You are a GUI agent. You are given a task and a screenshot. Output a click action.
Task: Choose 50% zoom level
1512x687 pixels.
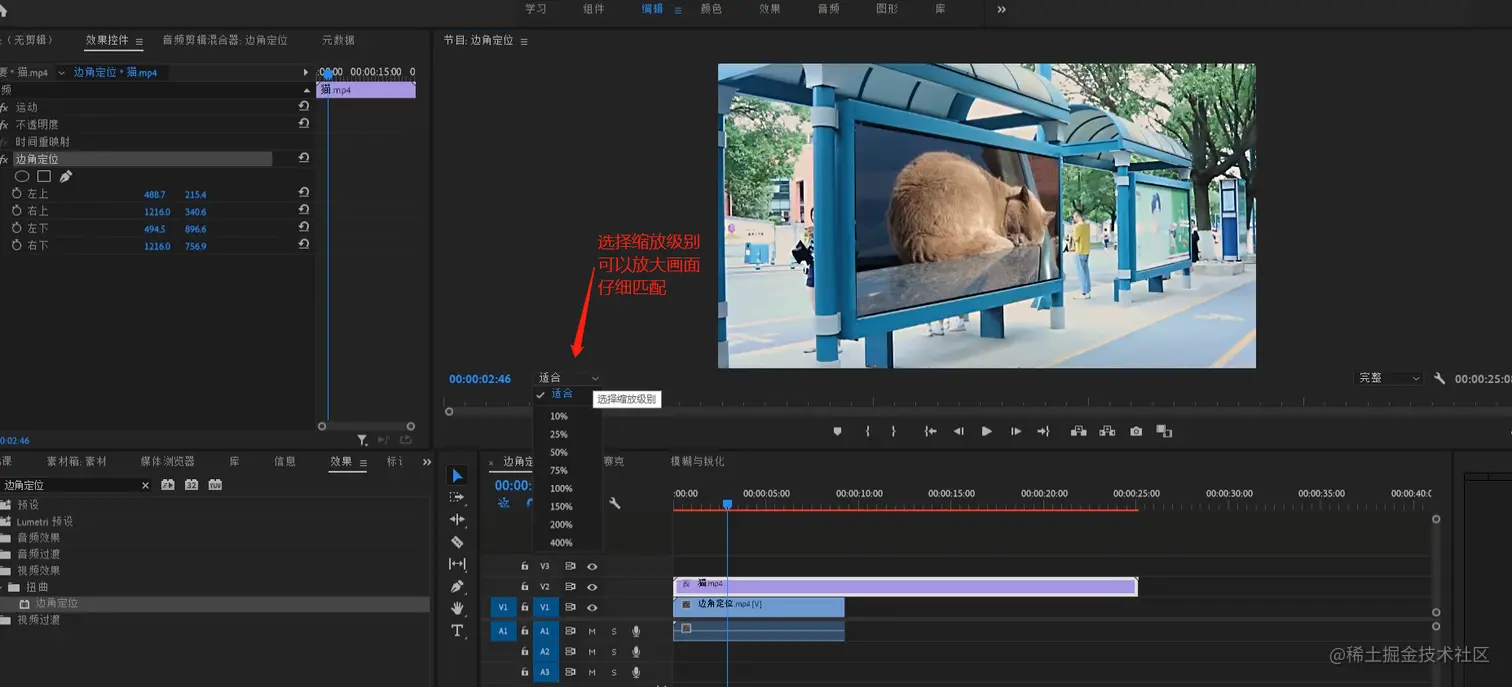[559, 452]
